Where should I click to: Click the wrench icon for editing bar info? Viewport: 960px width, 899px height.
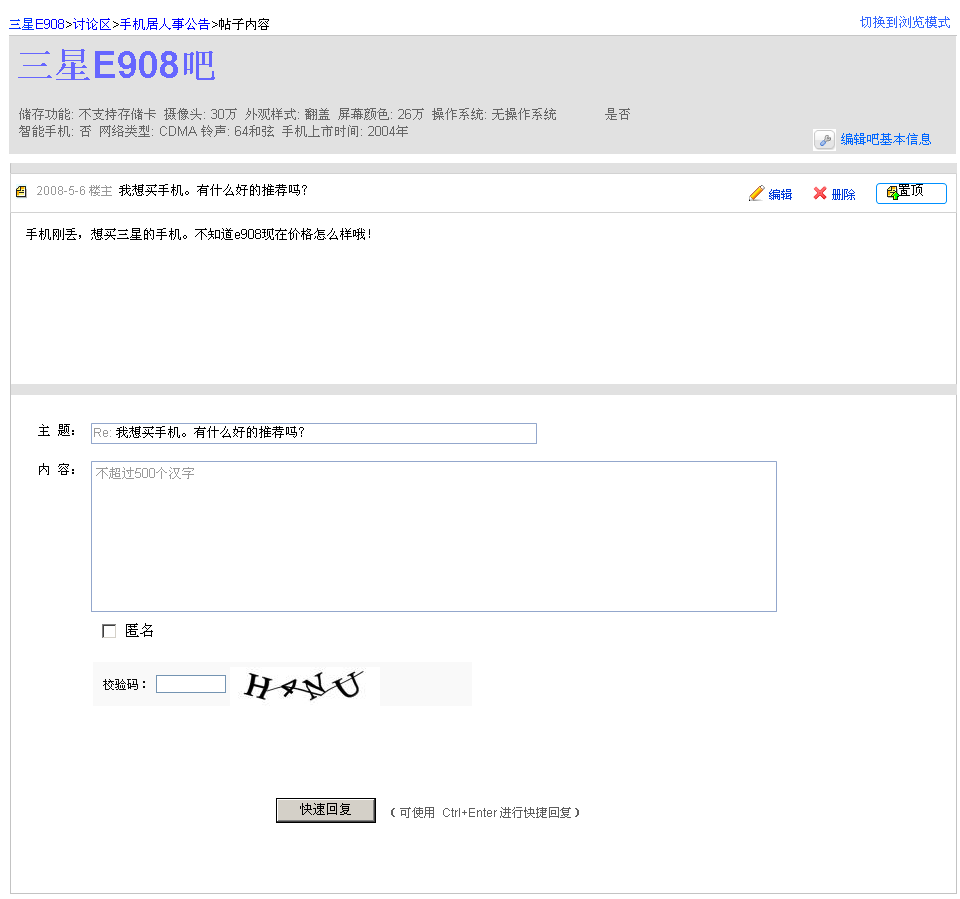point(825,140)
